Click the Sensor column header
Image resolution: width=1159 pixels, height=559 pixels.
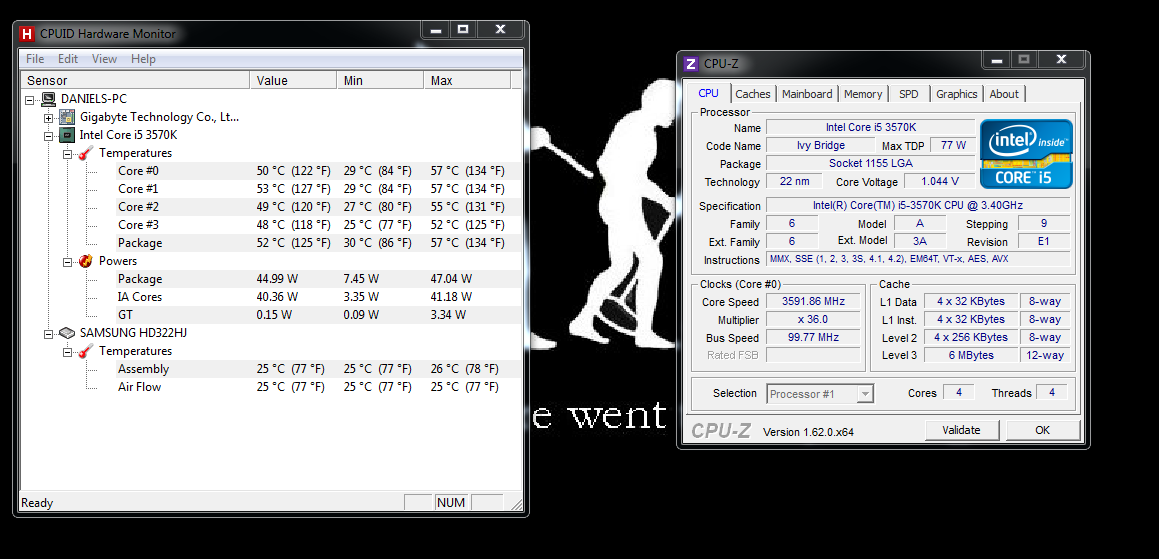coord(135,81)
